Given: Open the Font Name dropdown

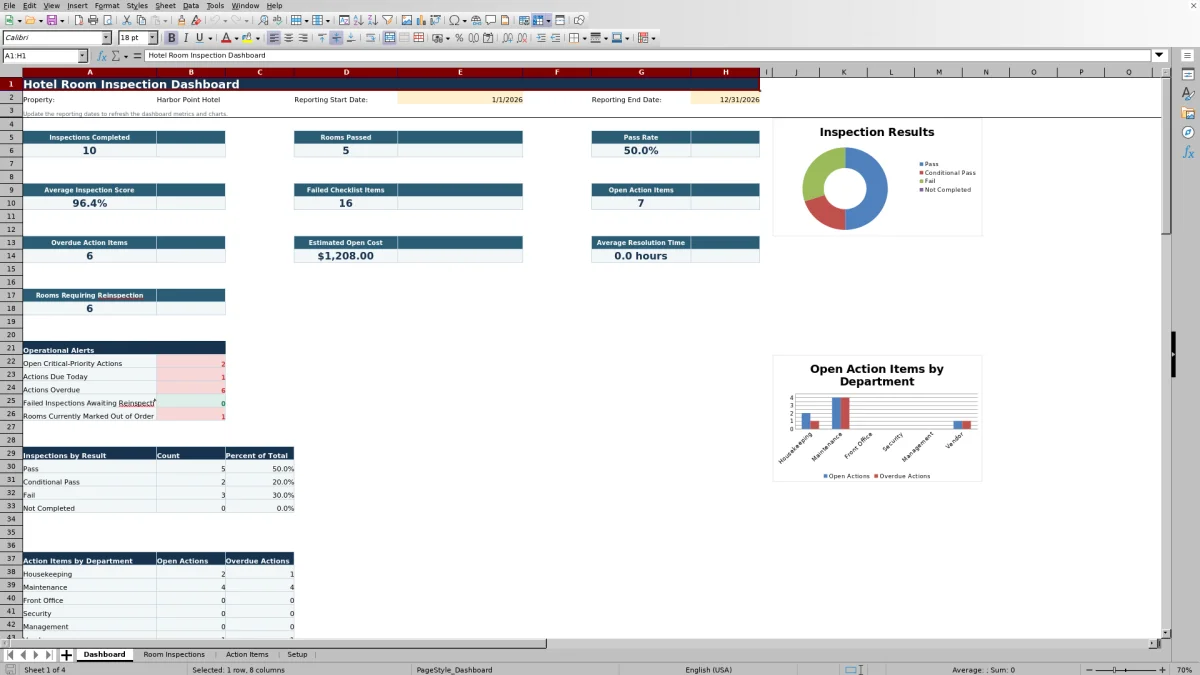Looking at the screenshot, I should pos(106,38).
